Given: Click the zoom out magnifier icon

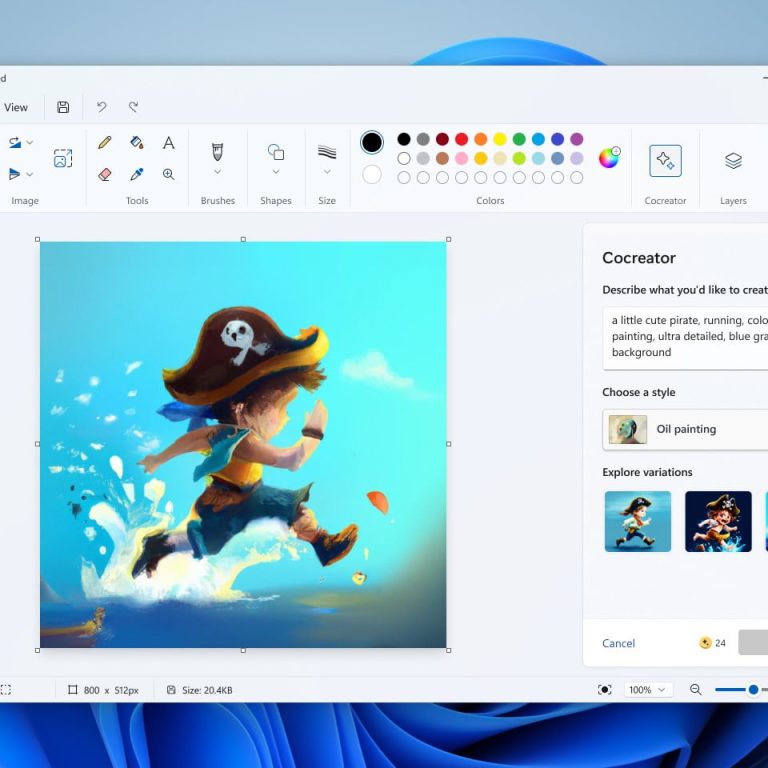Looking at the screenshot, I should [x=696, y=690].
